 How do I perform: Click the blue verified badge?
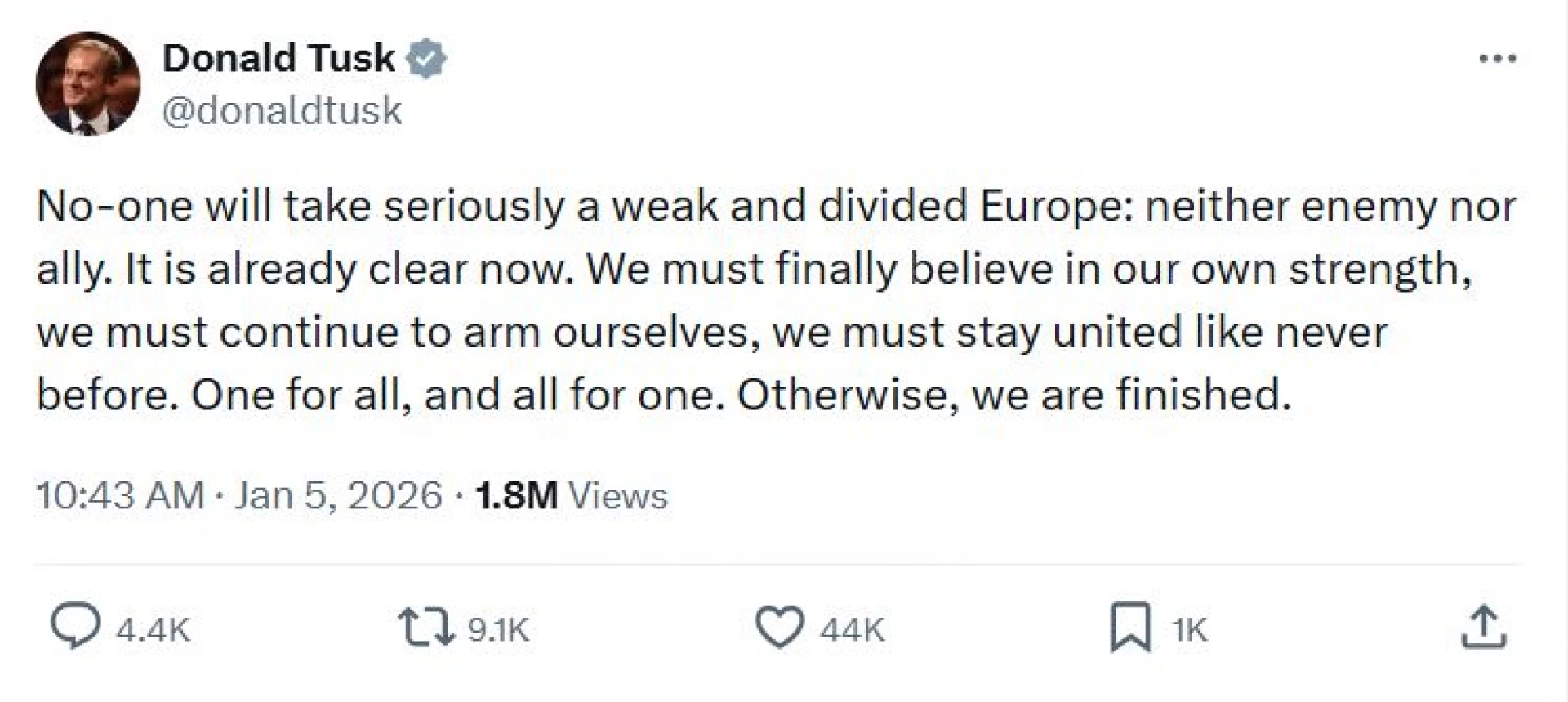tap(426, 59)
